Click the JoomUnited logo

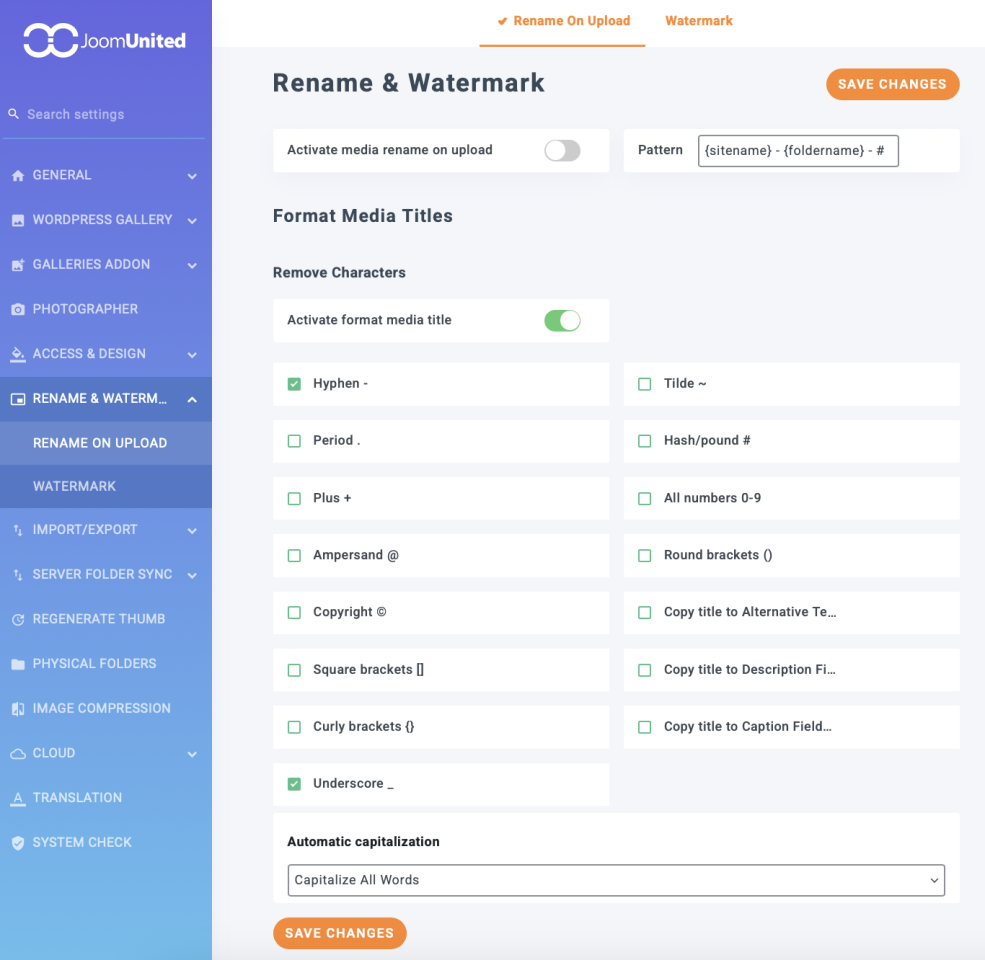[x=105, y=41]
